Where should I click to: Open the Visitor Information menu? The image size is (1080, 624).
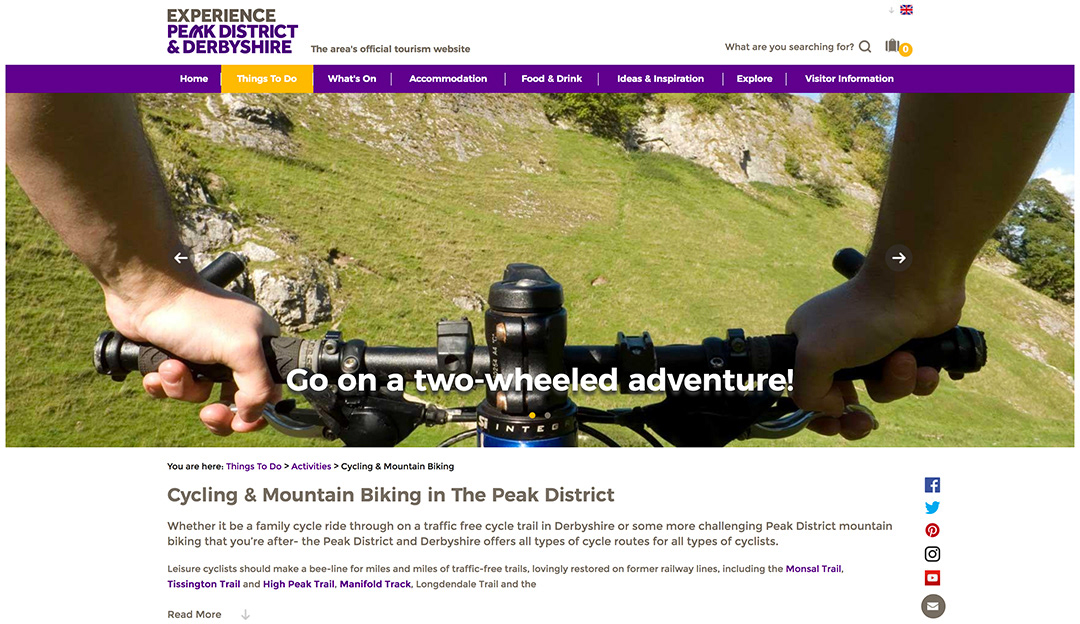[849, 79]
